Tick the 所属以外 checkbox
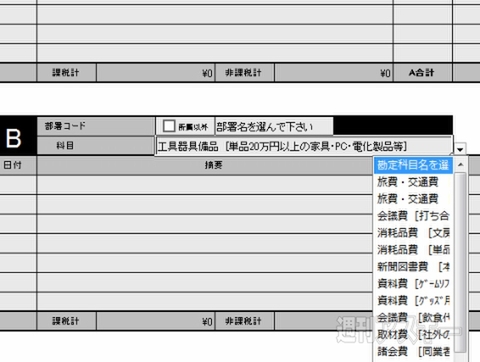This screenshot has height=362, width=480. (169, 126)
